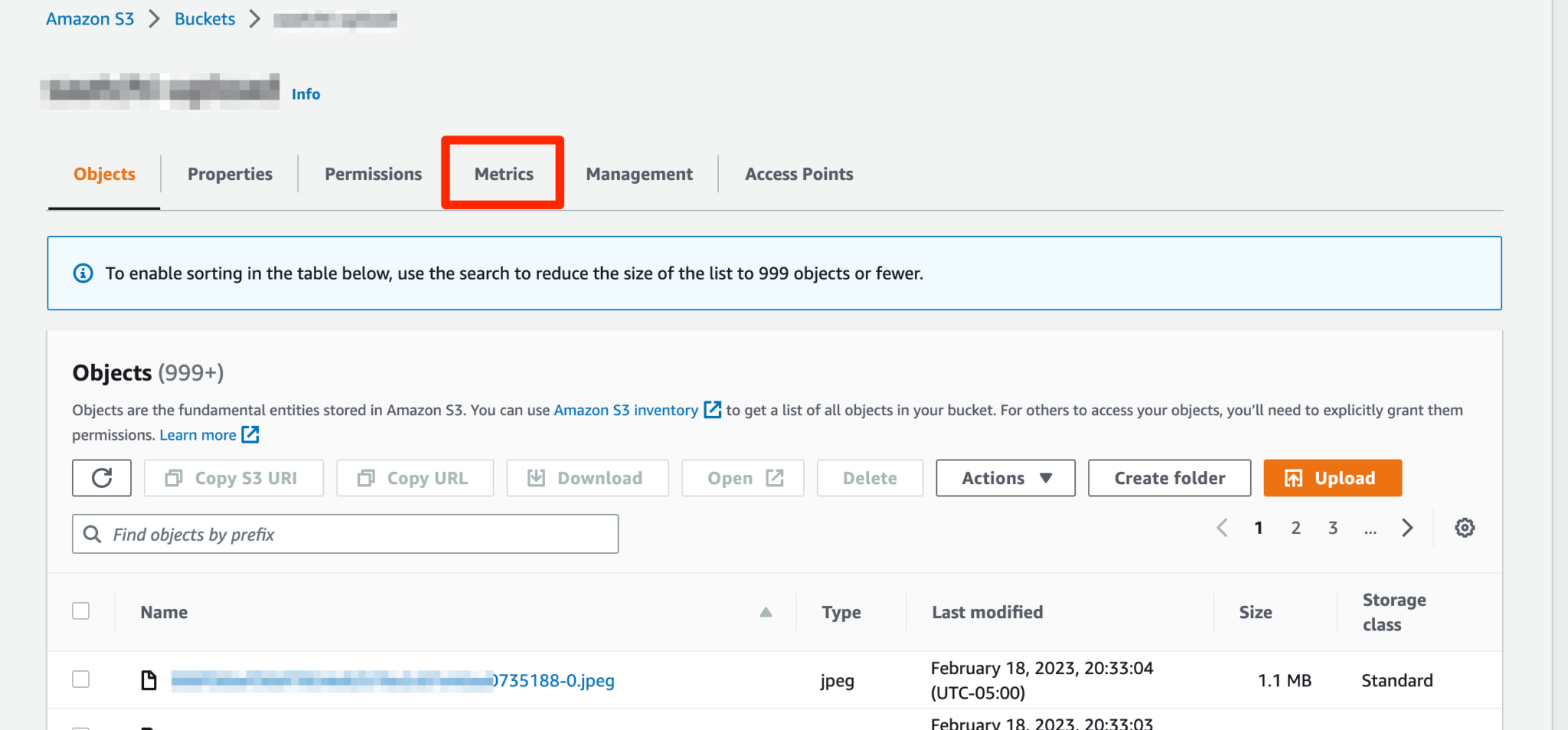The image size is (1568, 730).
Task: Click the external link icon beside Amazon S3 inventory
Action: [712, 409]
